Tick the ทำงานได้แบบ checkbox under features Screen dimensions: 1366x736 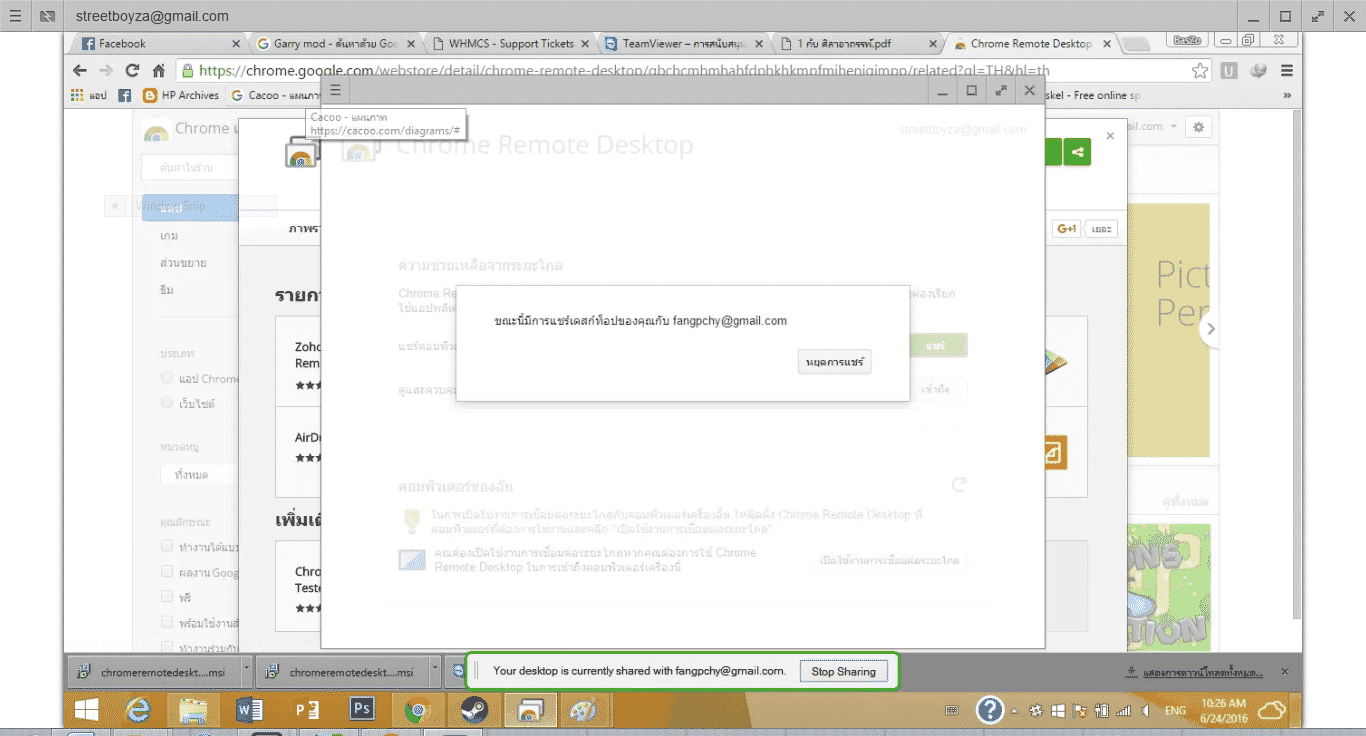[167, 546]
